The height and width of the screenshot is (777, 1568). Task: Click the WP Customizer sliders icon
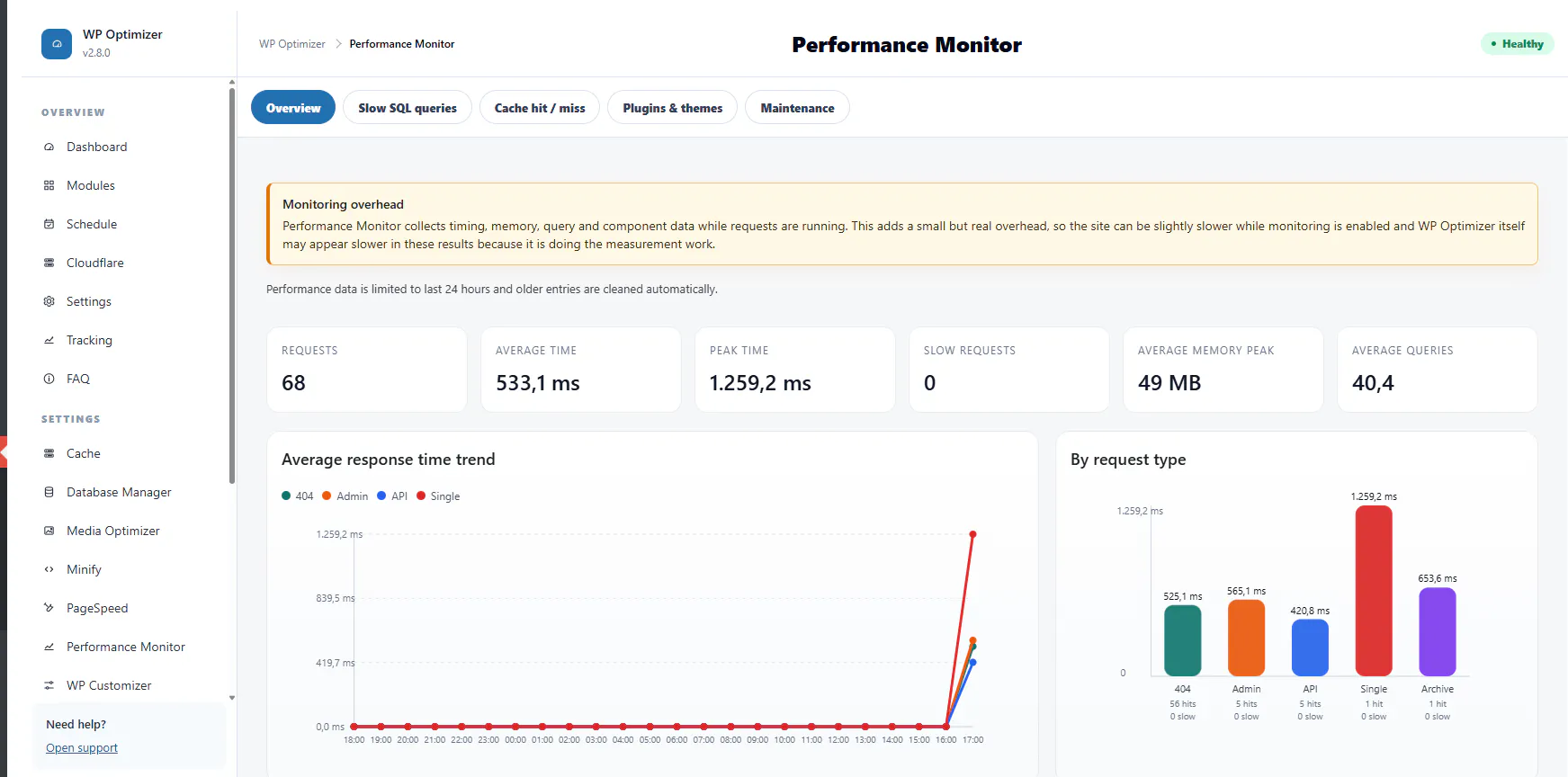click(x=49, y=685)
